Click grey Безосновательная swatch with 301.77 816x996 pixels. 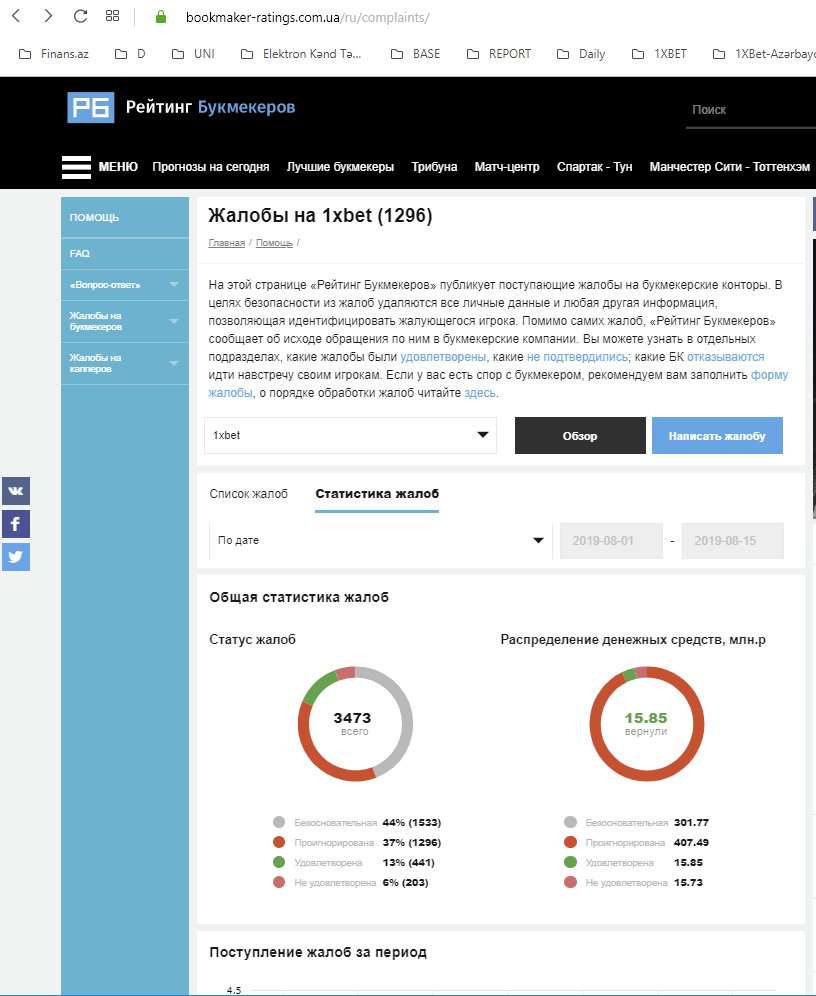pyautogui.click(x=570, y=822)
